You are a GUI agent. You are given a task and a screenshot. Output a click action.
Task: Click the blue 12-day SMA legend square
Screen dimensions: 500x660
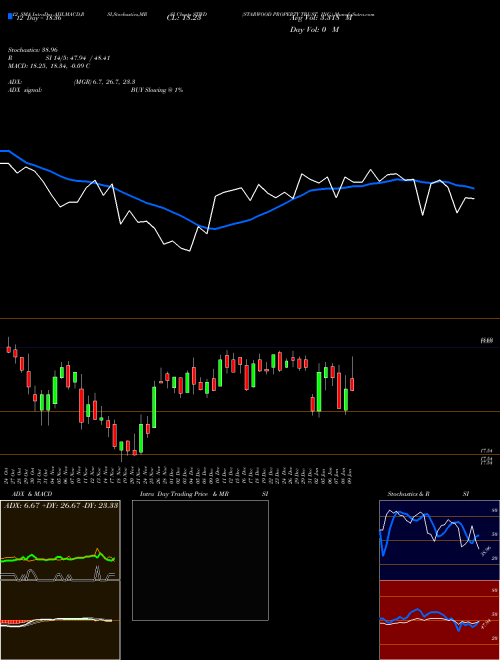point(11,16)
